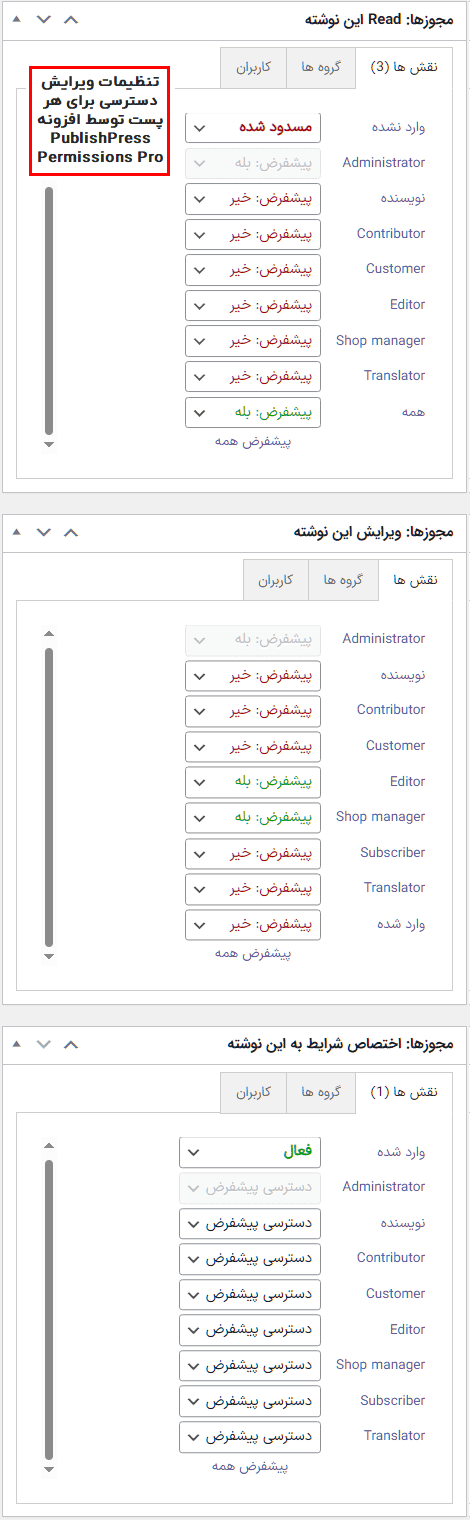Switch to گروه ها tab in اختصاص شرایط panel

pyautogui.click(x=321, y=1092)
